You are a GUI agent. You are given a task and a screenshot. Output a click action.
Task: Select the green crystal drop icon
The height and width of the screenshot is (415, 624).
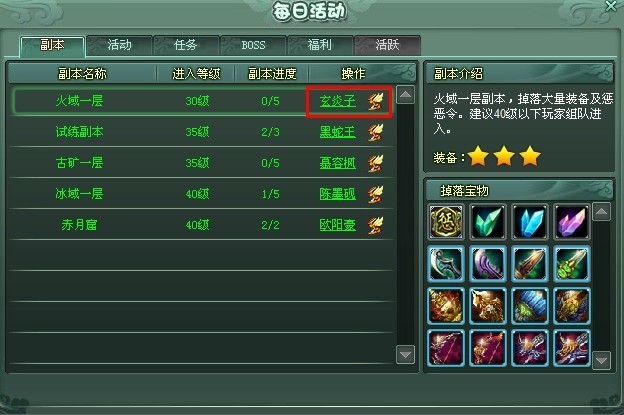[488, 222]
